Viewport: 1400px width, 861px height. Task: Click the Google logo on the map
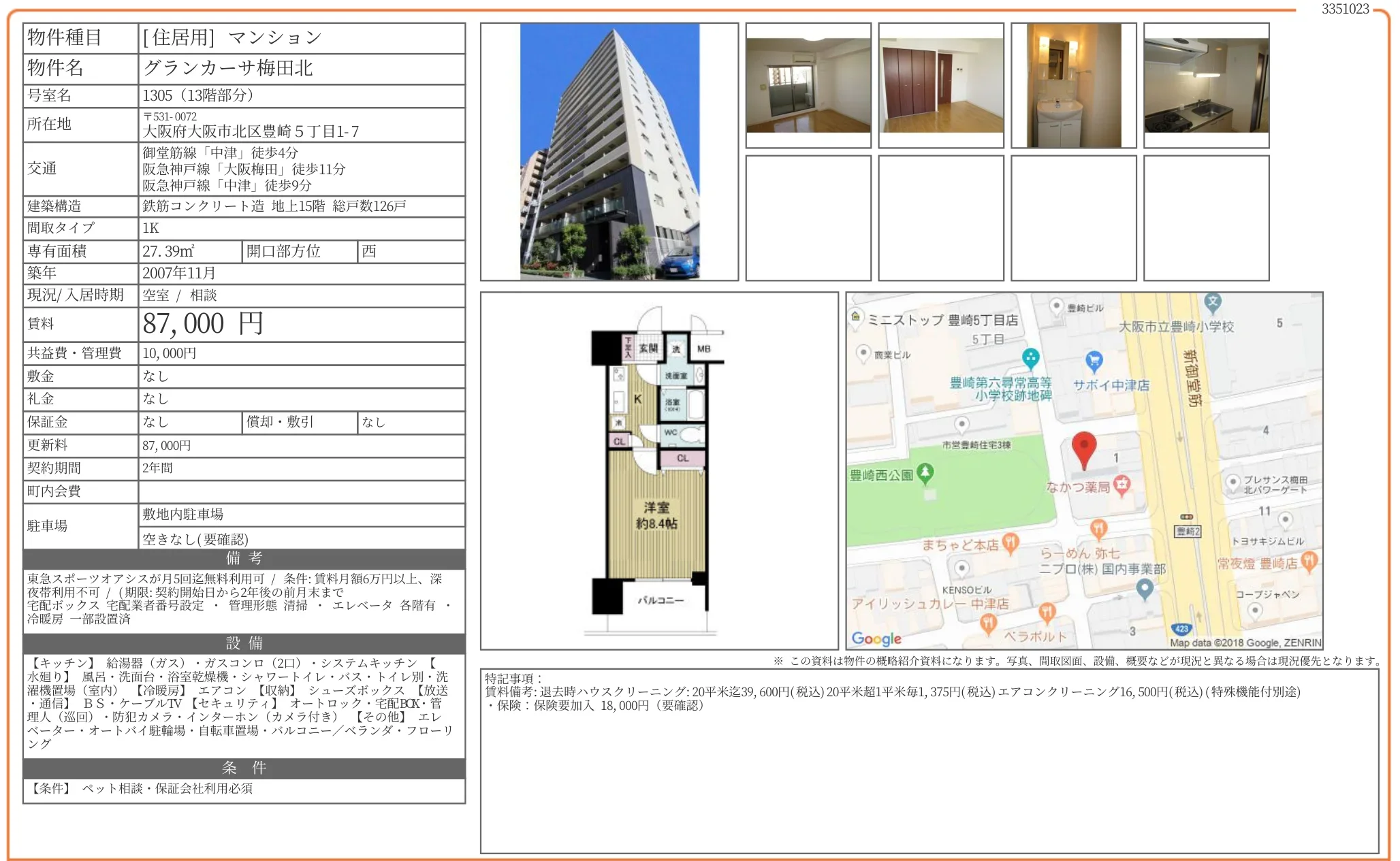tap(876, 638)
